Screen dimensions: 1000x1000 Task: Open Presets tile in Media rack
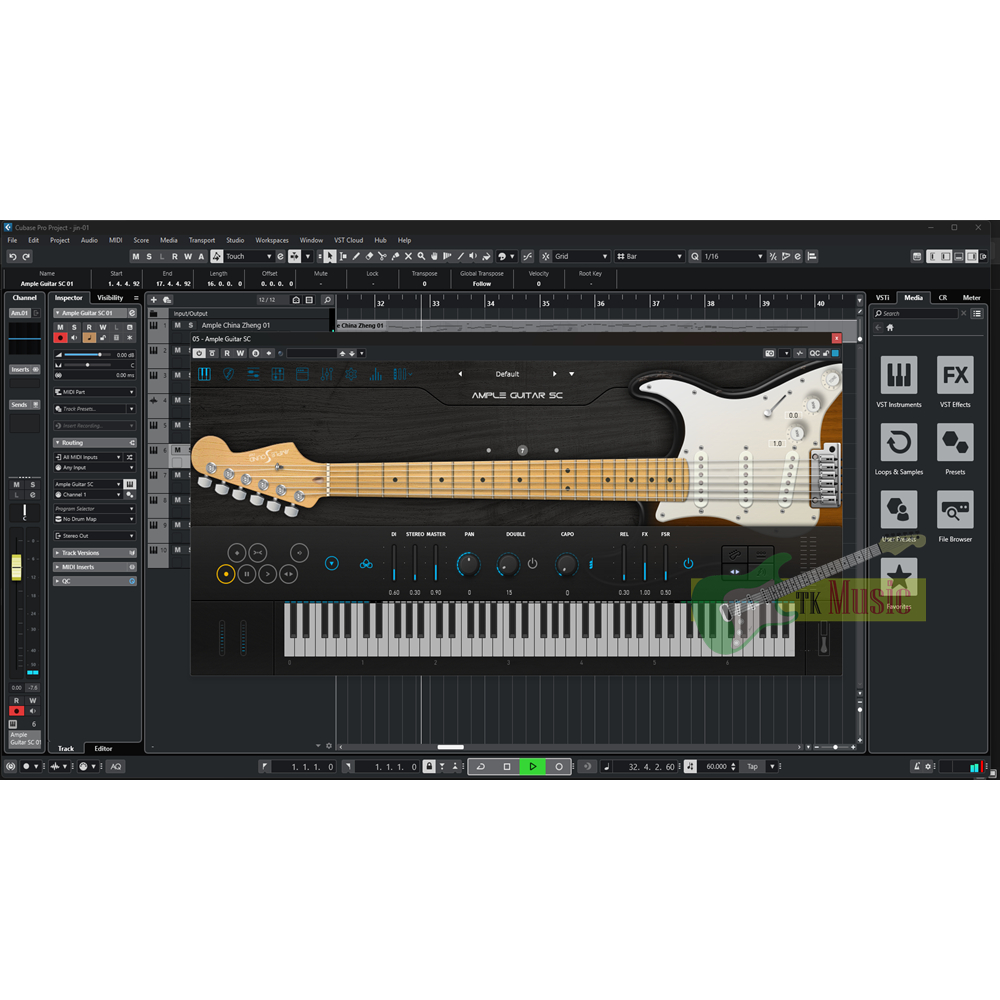point(955,442)
